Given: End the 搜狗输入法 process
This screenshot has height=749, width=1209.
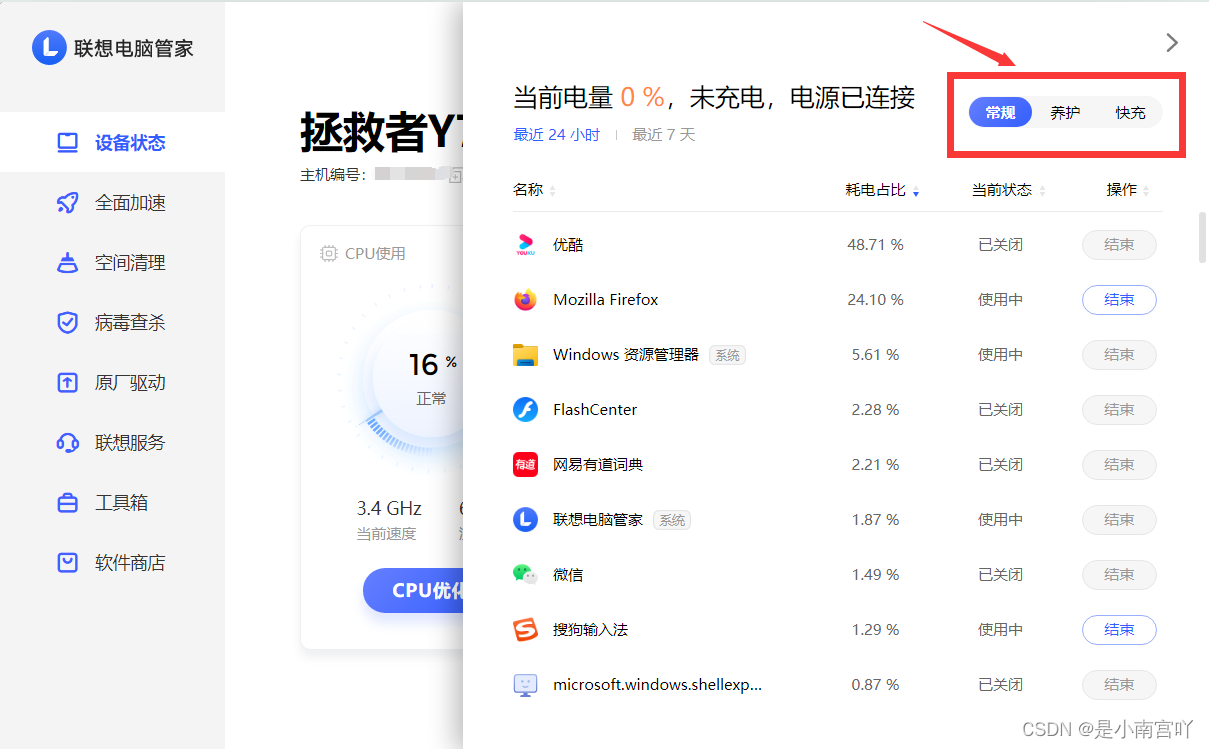Looking at the screenshot, I should pos(1119,630).
